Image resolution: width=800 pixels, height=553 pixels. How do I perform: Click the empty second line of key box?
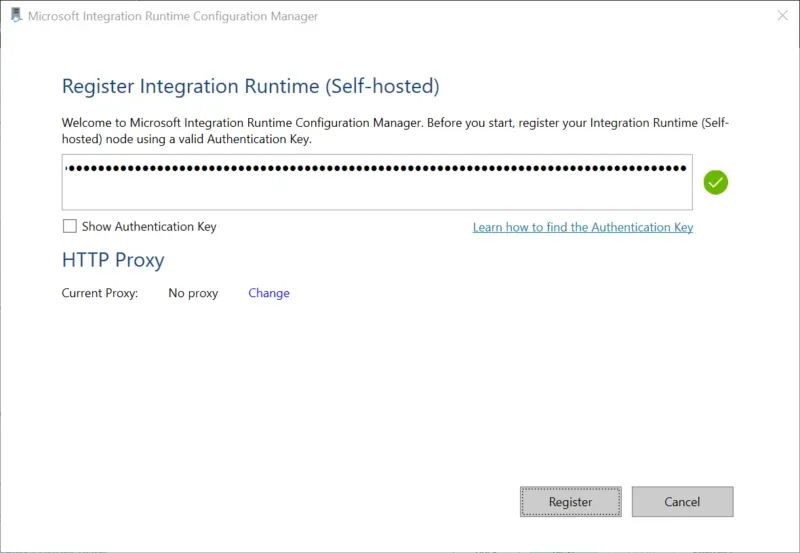coord(377,194)
